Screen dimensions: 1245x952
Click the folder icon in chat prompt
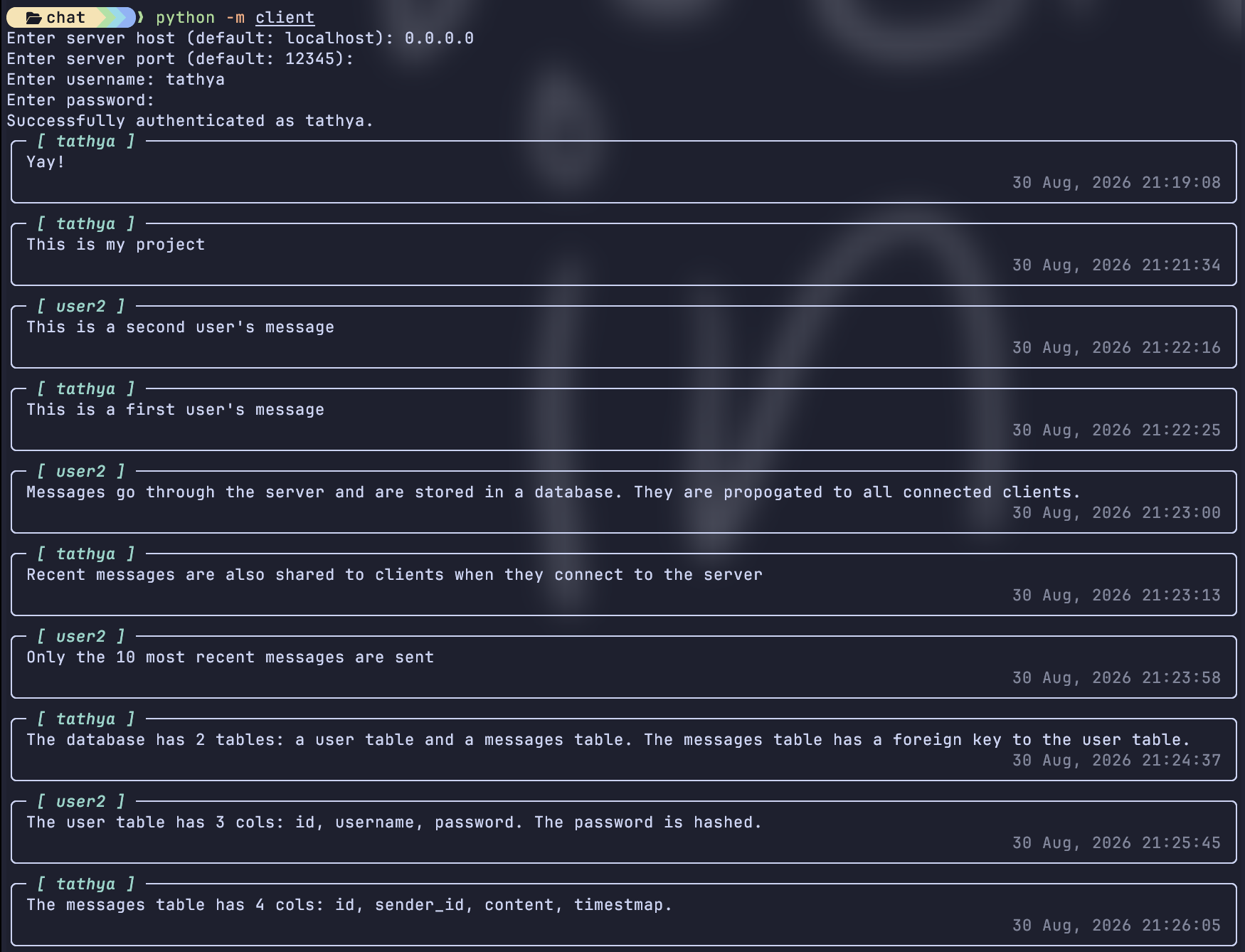33,18
